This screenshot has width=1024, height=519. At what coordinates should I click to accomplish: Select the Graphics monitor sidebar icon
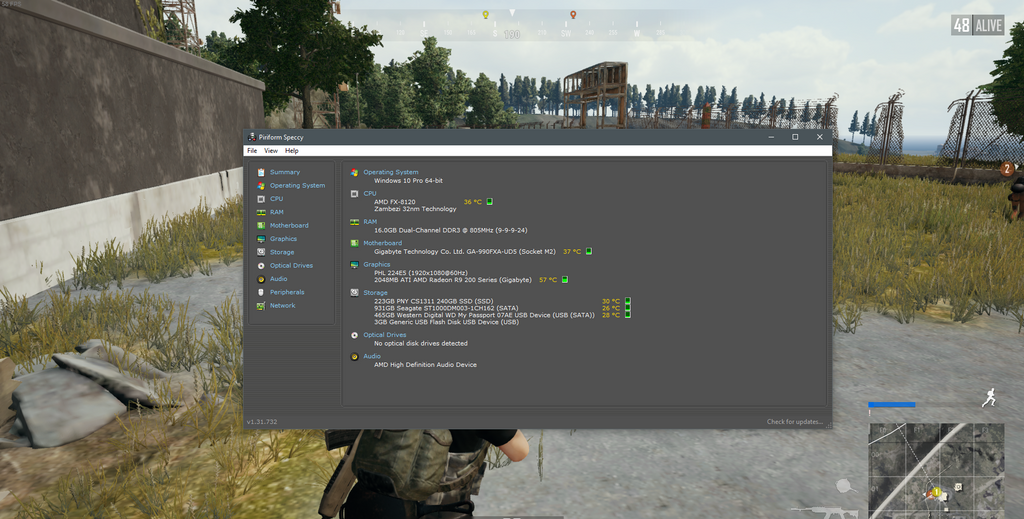tap(261, 239)
